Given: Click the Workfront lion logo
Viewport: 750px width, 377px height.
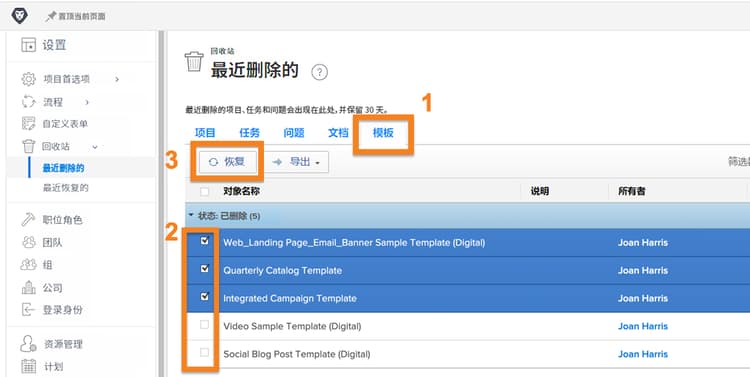Looking at the screenshot, I should (x=19, y=15).
